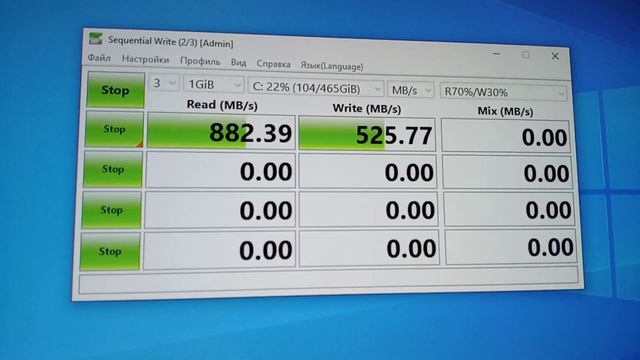Click the second-row Read value 0.00
Image resolution: width=640 pixels, height=360 pixels.
[x=220, y=171]
